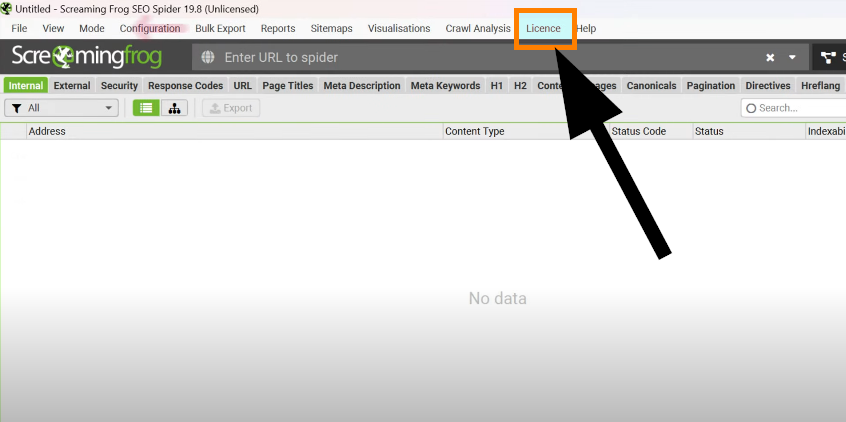Viewport: 846px width, 422px height.
Task: Open the Reports menu
Action: coord(278,29)
